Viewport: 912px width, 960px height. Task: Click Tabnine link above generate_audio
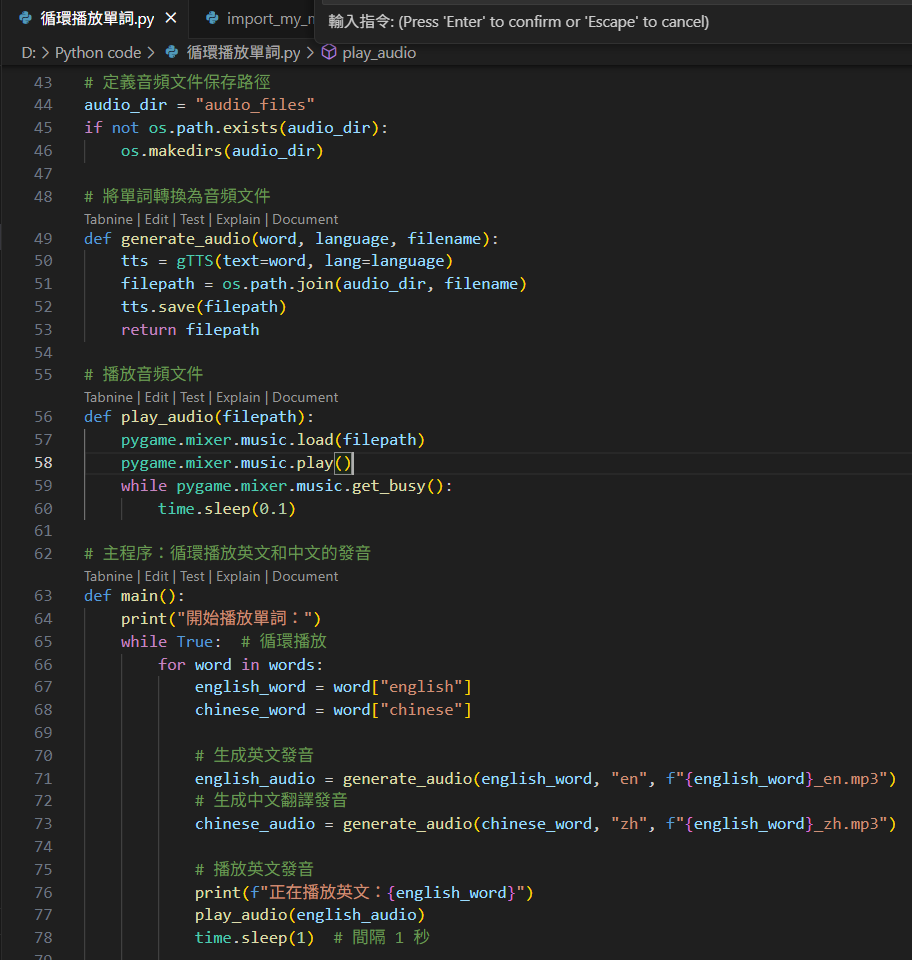(x=108, y=219)
